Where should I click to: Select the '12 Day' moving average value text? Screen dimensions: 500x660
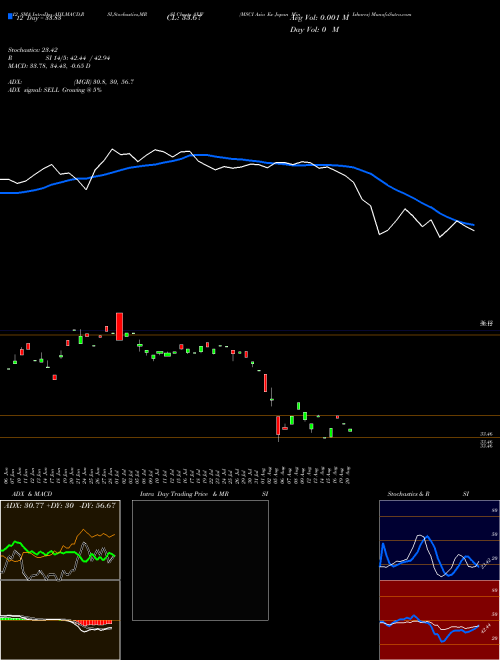click(39, 18)
